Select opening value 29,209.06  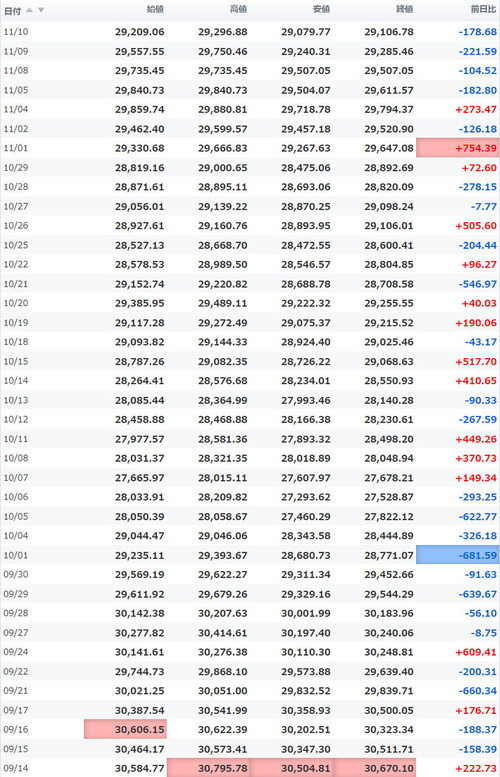point(140,32)
